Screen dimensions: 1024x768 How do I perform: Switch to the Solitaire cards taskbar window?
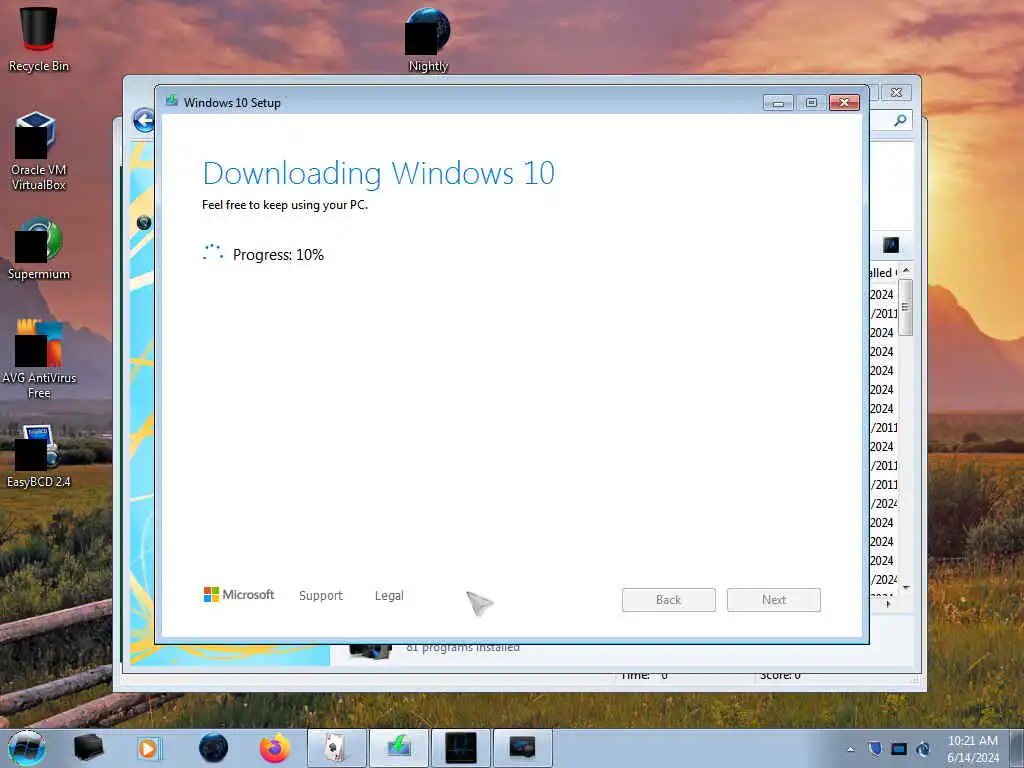pyautogui.click(x=336, y=748)
